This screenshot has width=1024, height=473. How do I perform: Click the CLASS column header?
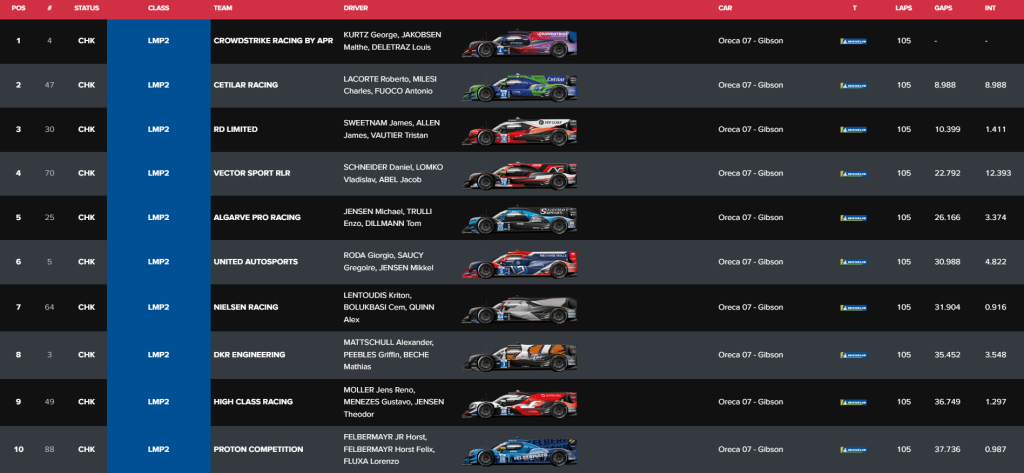(x=158, y=8)
